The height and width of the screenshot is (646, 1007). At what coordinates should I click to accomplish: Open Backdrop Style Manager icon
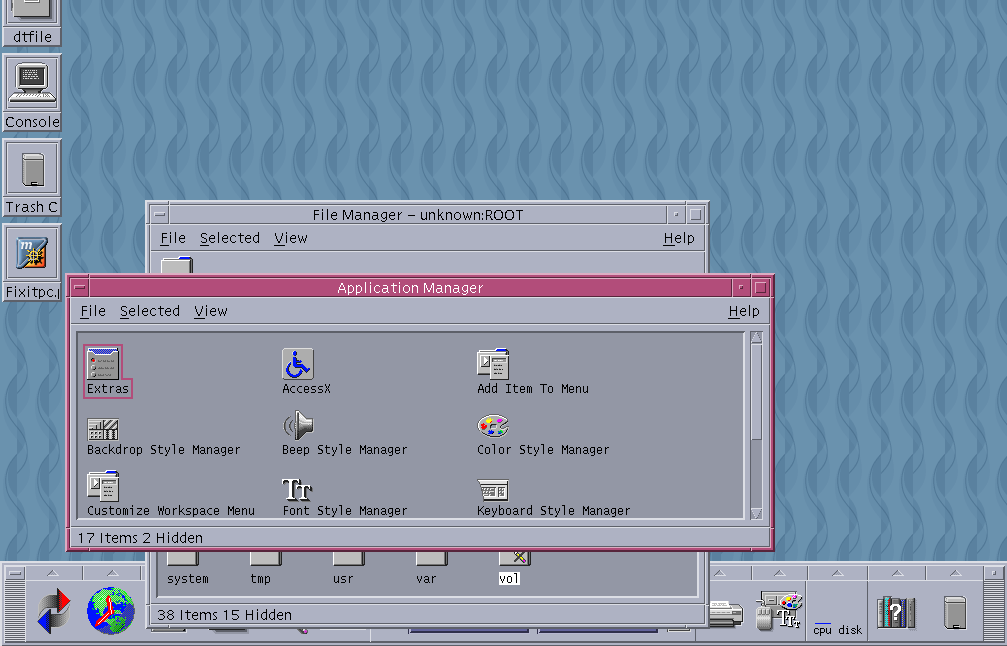click(103, 429)
